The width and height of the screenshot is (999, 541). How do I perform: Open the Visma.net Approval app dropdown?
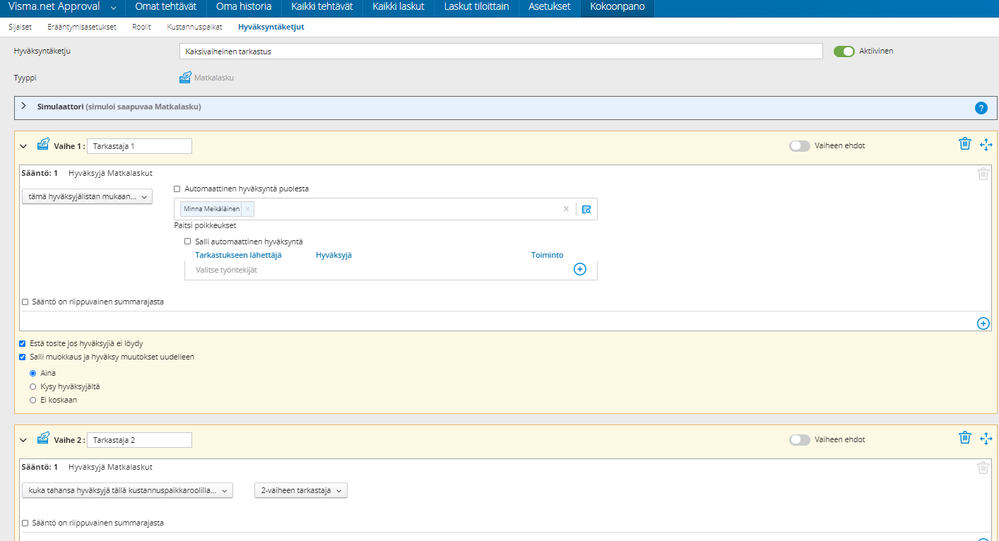pos(113,8)
